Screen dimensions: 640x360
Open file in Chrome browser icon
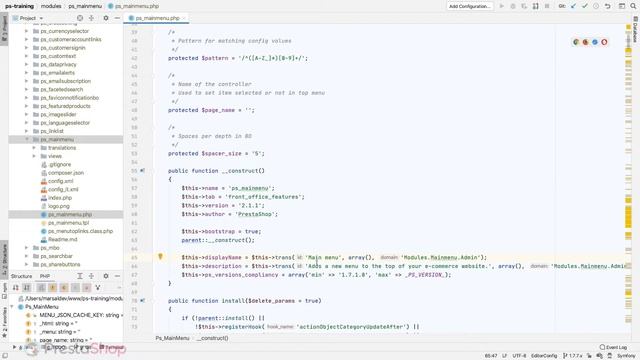tap(576, 42)
